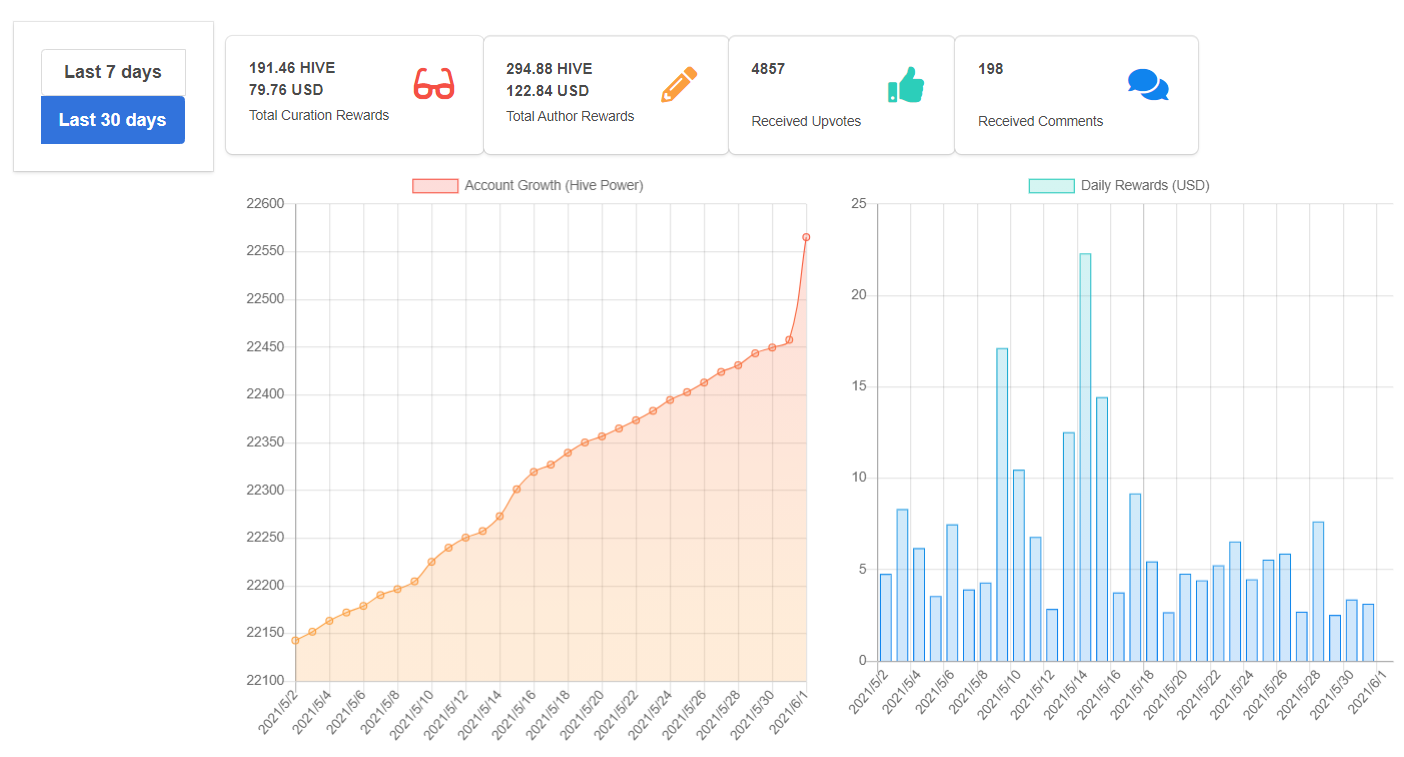Toggle the Account Growth (Hive Power) legend
1404x757 pixels.
528,185
